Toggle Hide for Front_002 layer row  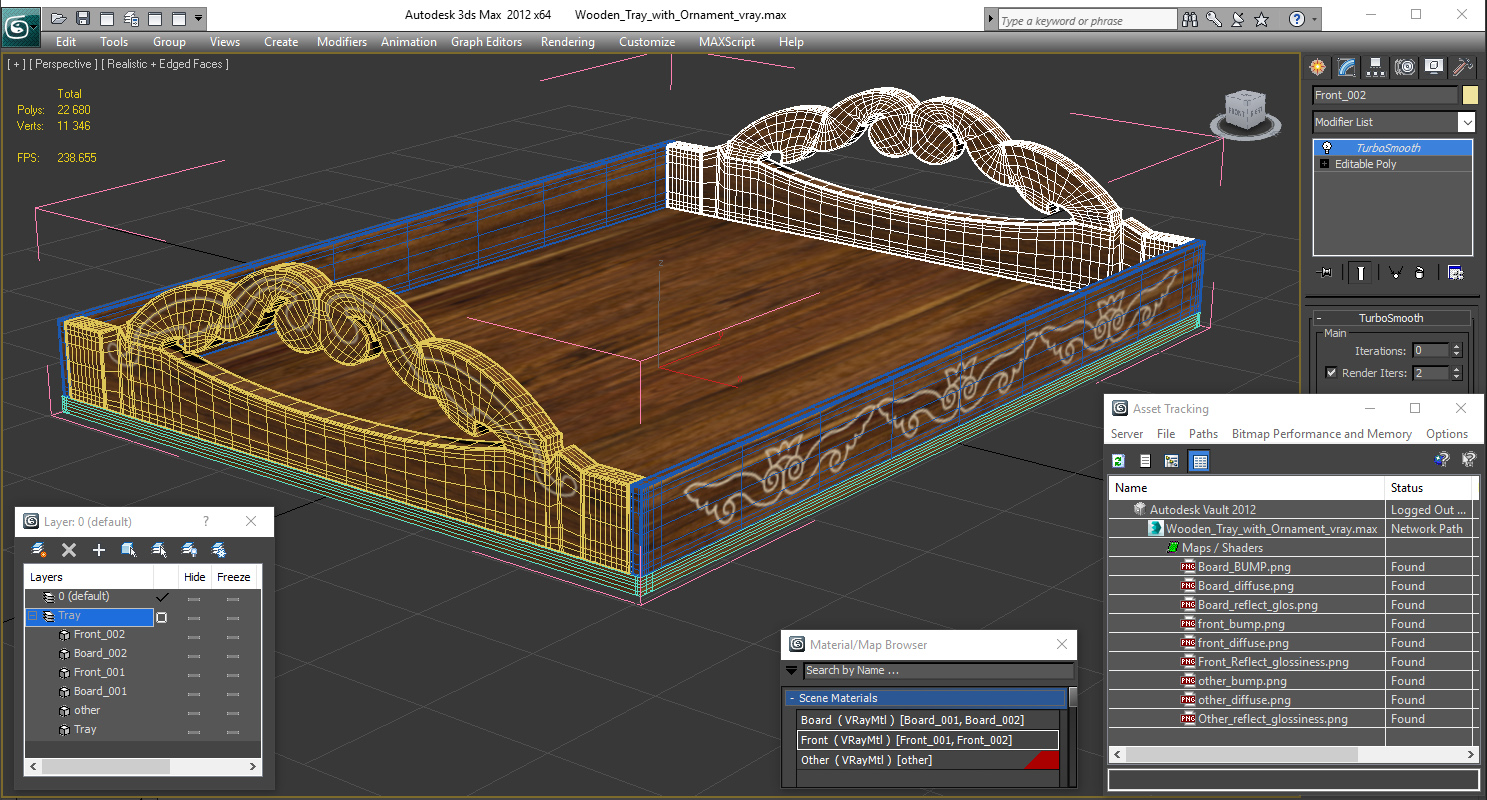pyautogui.click(x=194, y=635)
